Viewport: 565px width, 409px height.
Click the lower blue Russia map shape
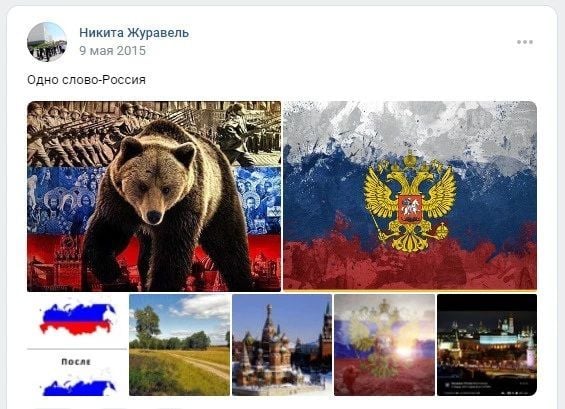[77, 387]
